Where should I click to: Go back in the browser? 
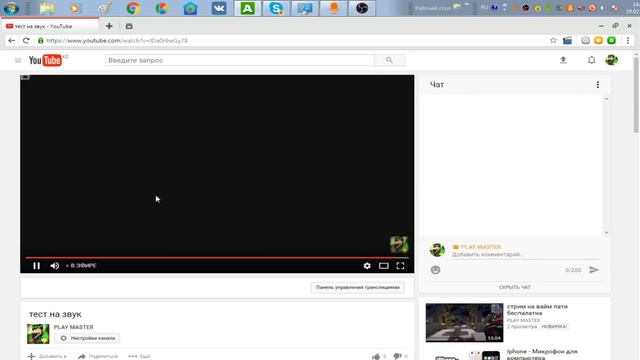click(11, 40)
